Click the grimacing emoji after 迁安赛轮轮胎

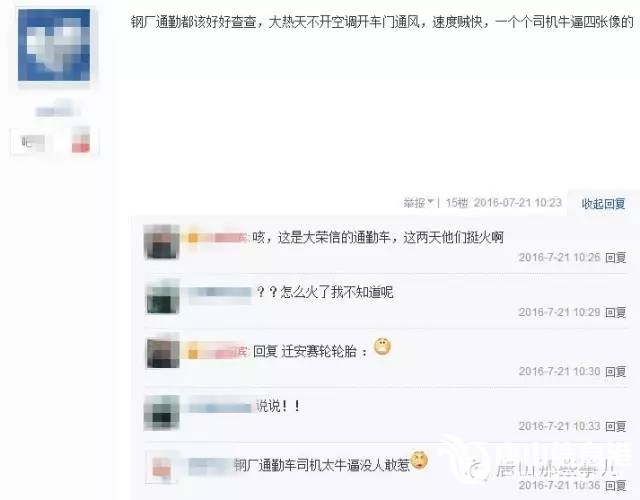[382, 347]
